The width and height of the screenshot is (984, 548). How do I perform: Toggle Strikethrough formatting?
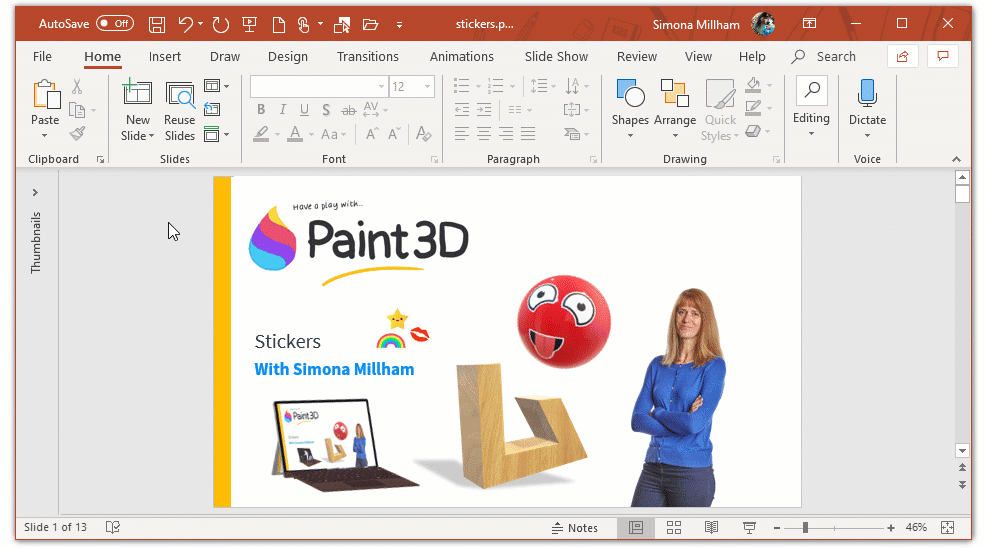point(348,110)
